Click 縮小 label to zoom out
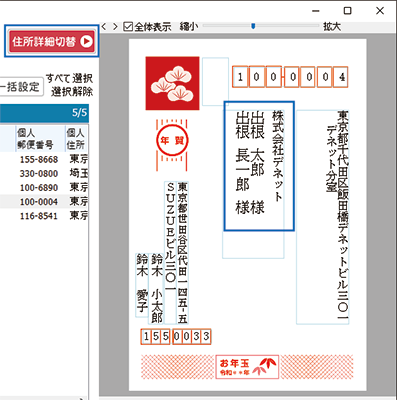The width and height of the screenshot is (397, 400). coord(189,26)
